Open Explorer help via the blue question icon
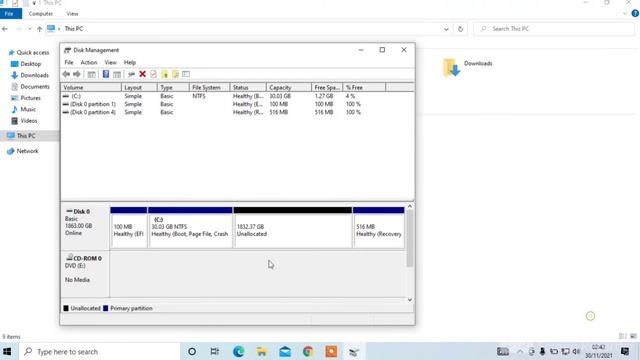This screenshot has width=640, height=360. pos(635,13)
